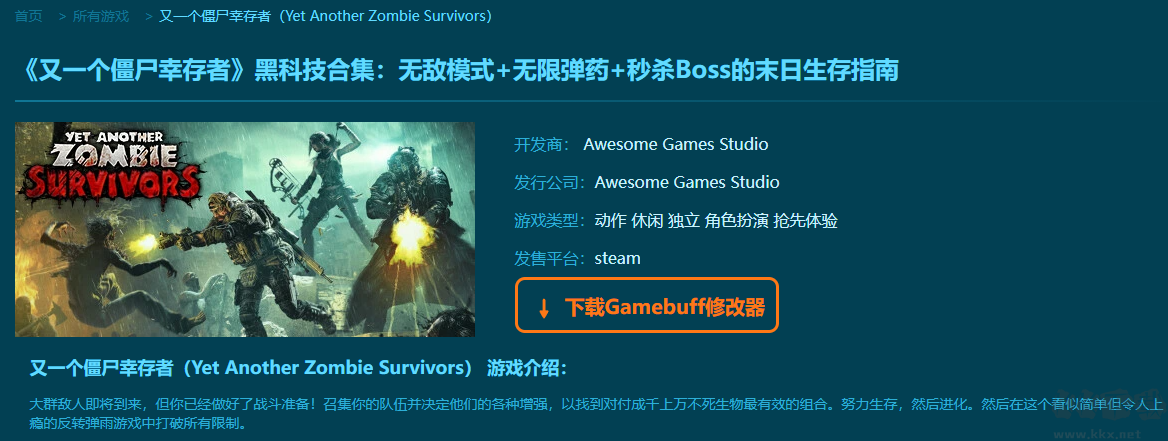Click the 黑科技合集 page title heading
This screenshot has width=1168, height=441.
(457, 71)
